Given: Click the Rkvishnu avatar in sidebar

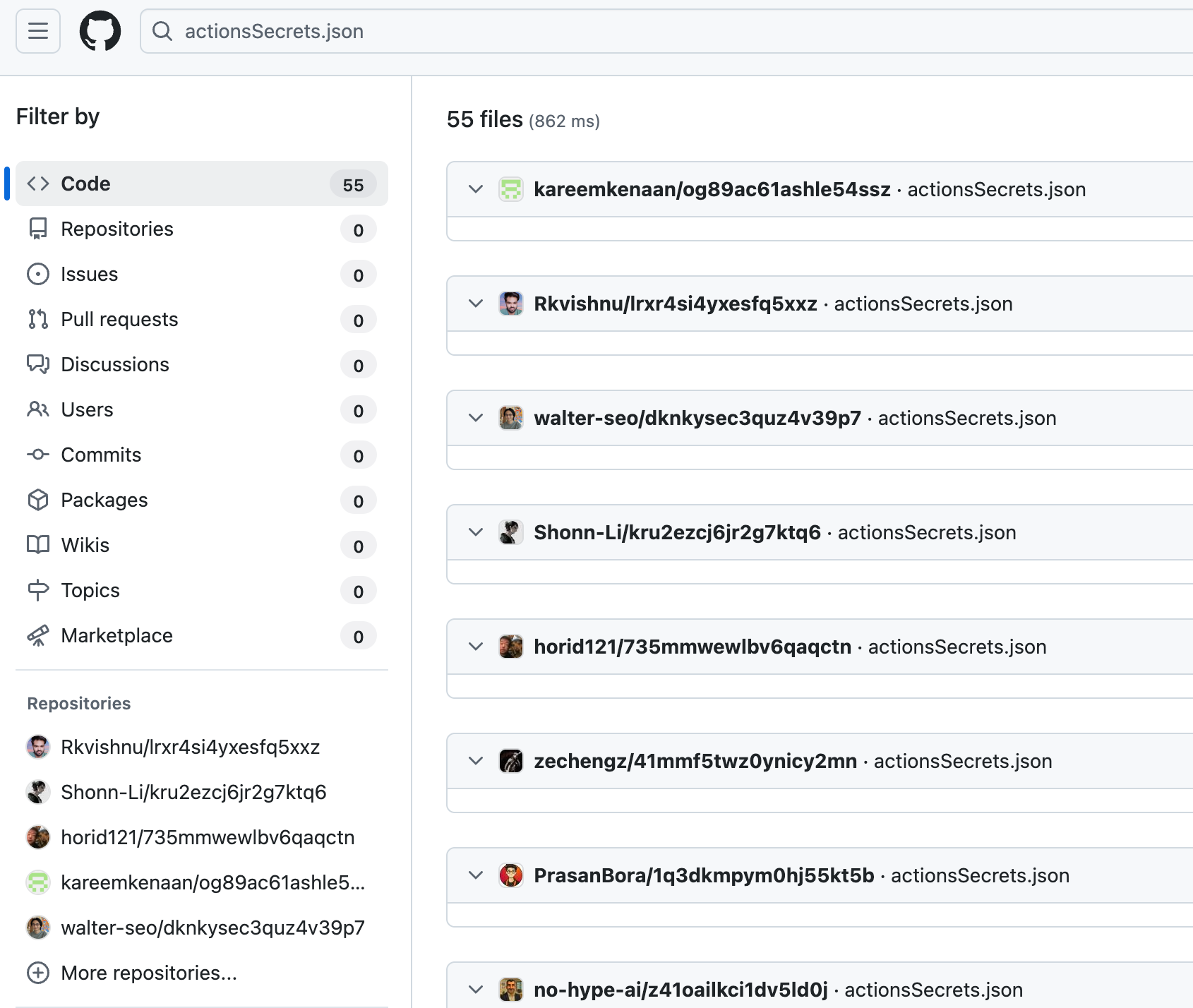Looking at the screenshot, I should 38,747.
